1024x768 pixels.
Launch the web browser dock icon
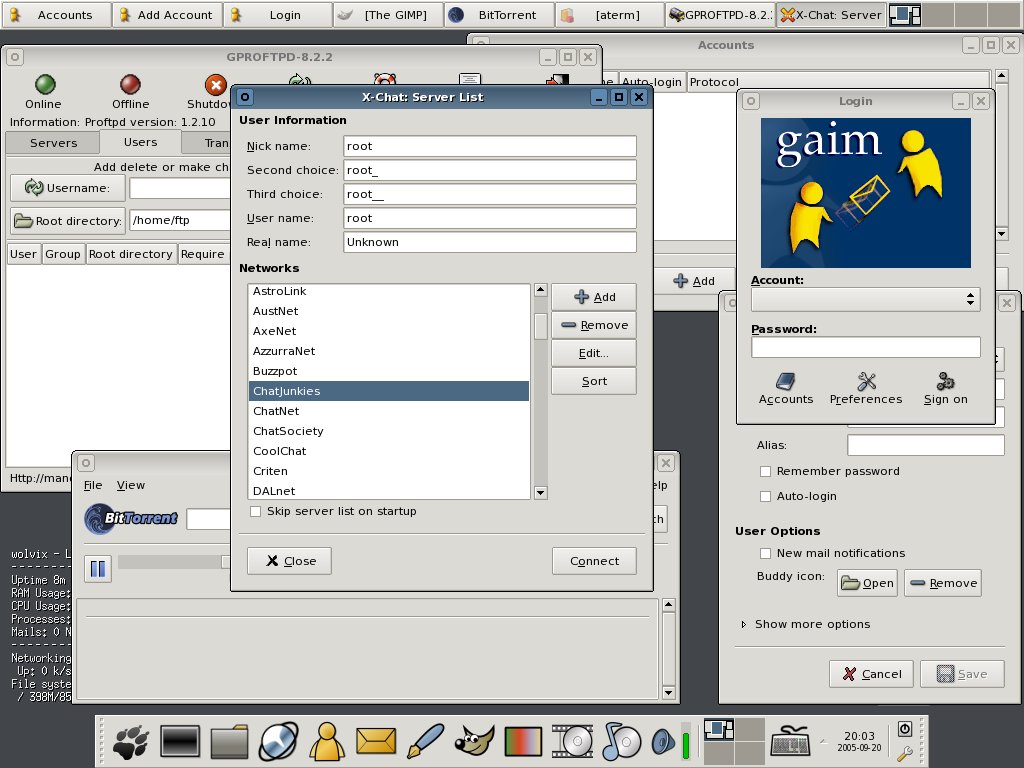tap(279, 742)
